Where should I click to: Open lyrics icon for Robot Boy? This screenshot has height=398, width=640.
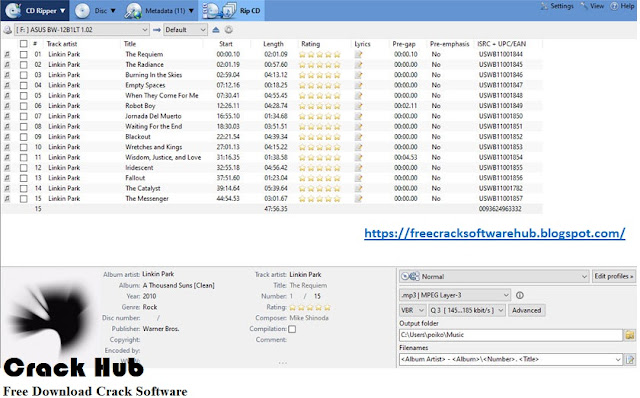tap(358, 106)
